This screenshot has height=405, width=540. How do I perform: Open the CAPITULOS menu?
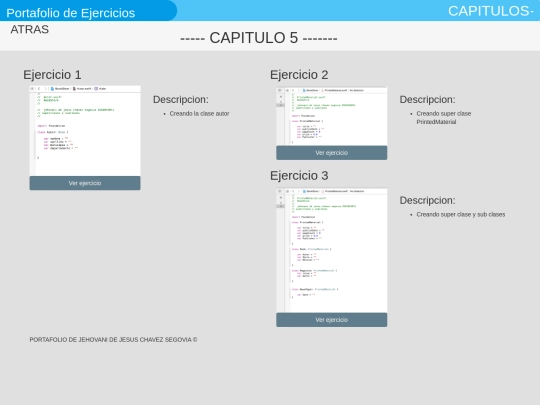[491, 11]
